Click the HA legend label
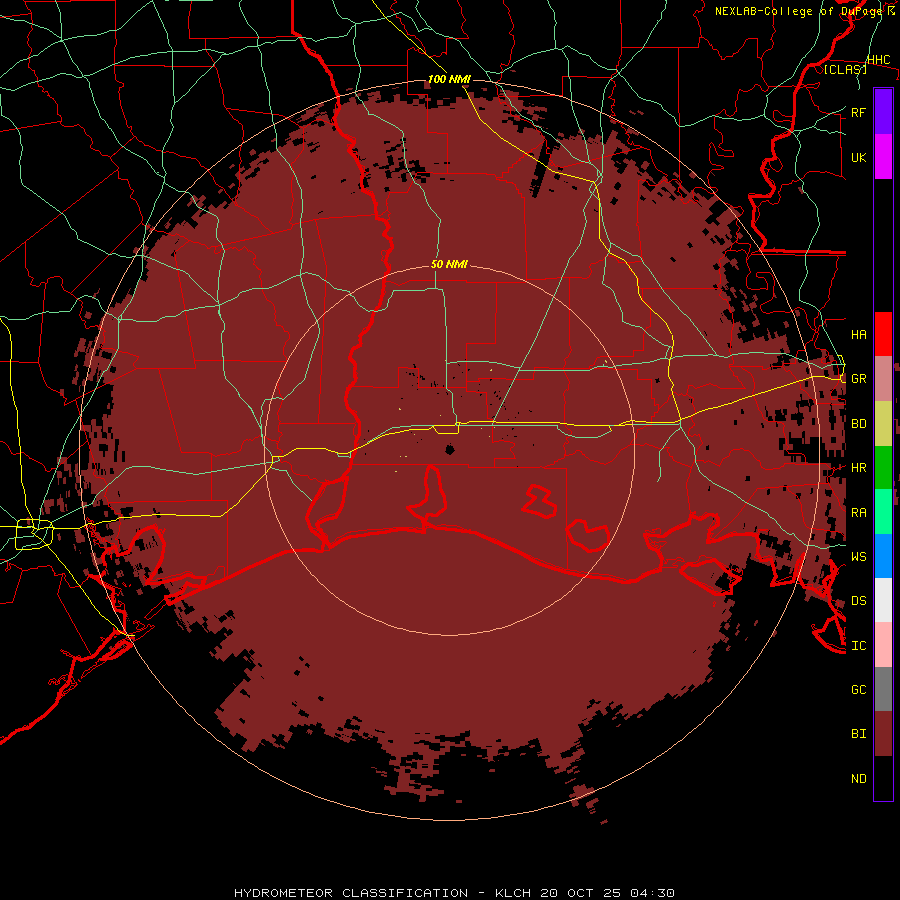This screenshot has width=900, height=900. [858, 335]
